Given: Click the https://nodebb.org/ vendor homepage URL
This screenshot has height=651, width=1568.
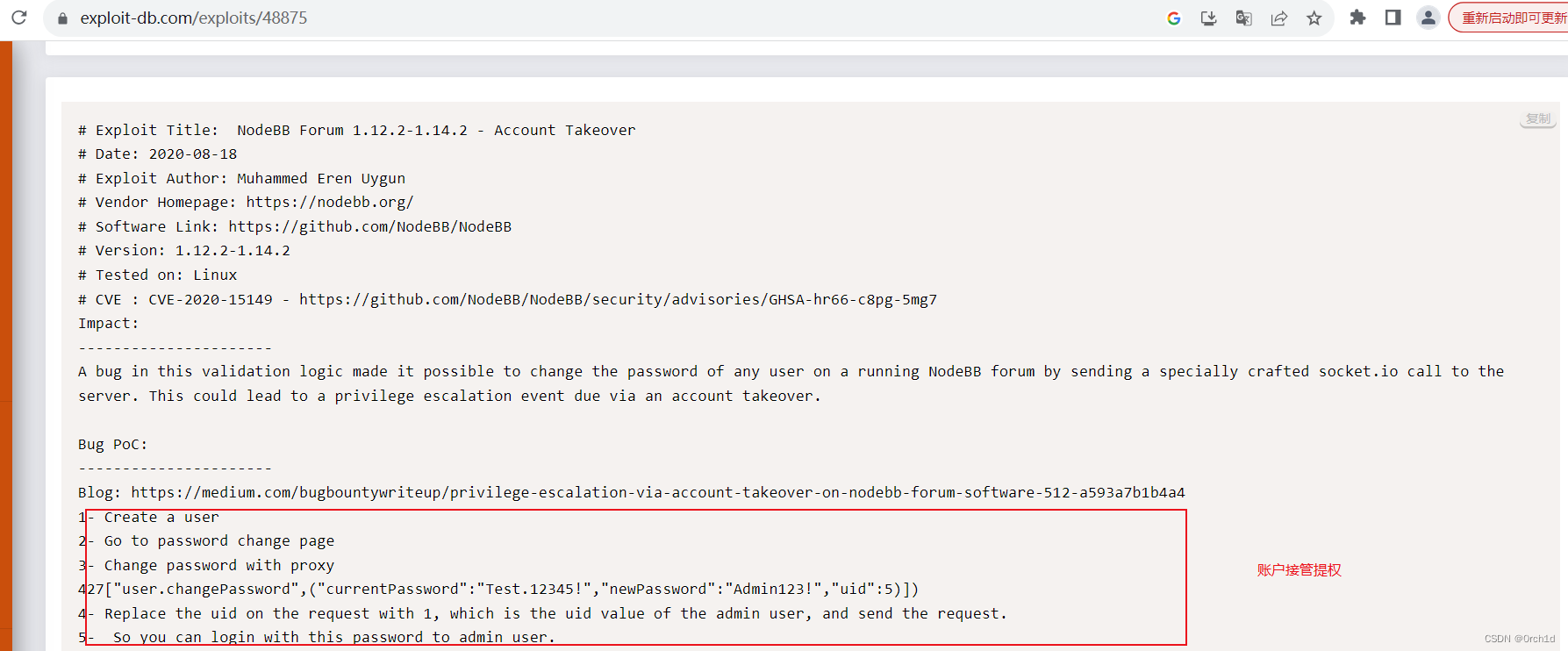Looking at the screenshot, I should [x=330, y=202].
